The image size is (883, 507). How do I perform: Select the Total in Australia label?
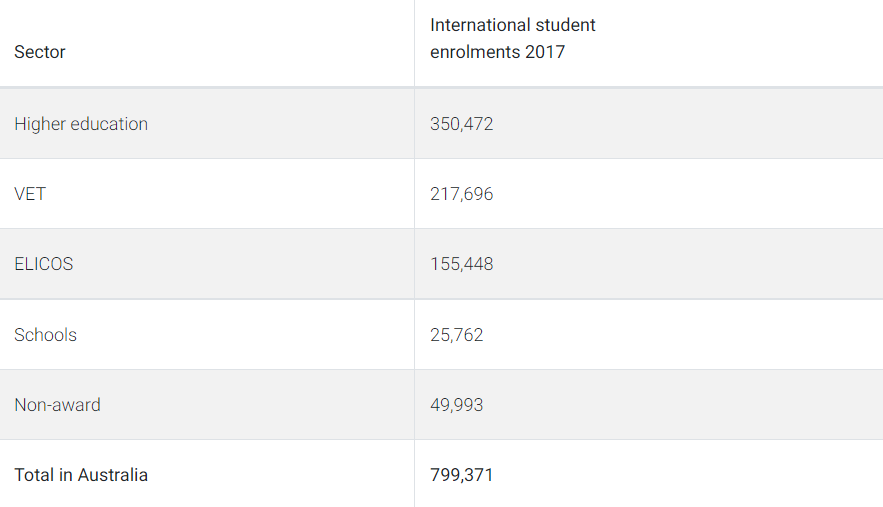[81, 475]
